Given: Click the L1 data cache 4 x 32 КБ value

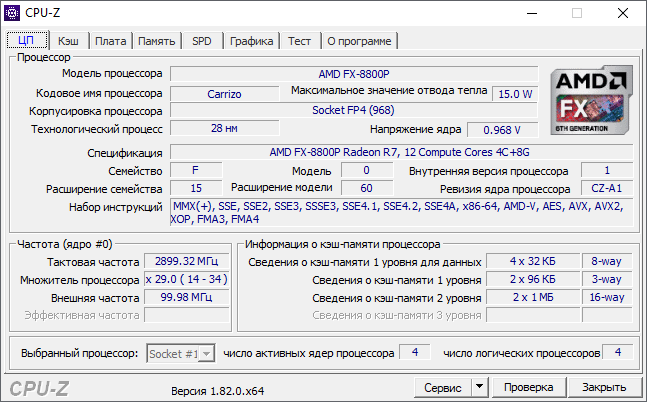Looking at the screenshot, I should (x=533, y=261).
